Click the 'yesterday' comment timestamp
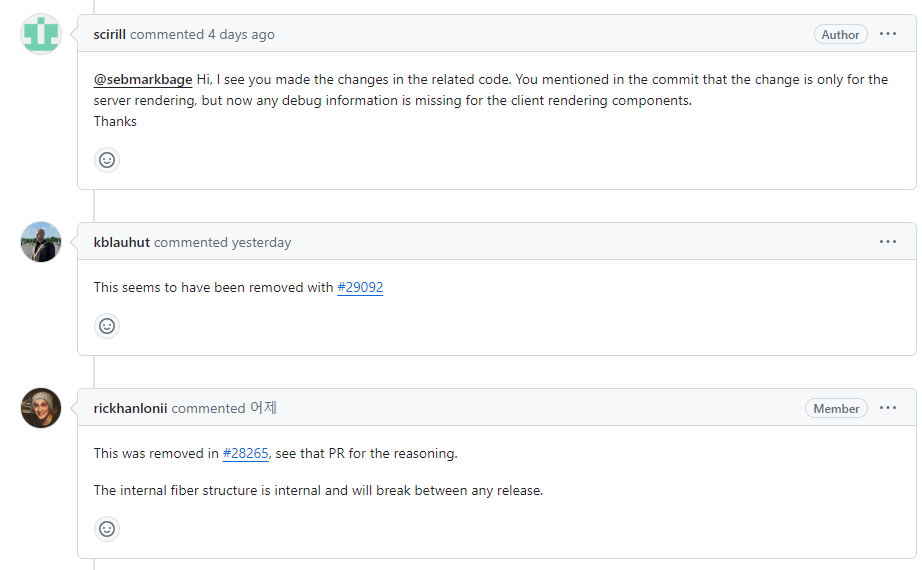 coord(261,242)
